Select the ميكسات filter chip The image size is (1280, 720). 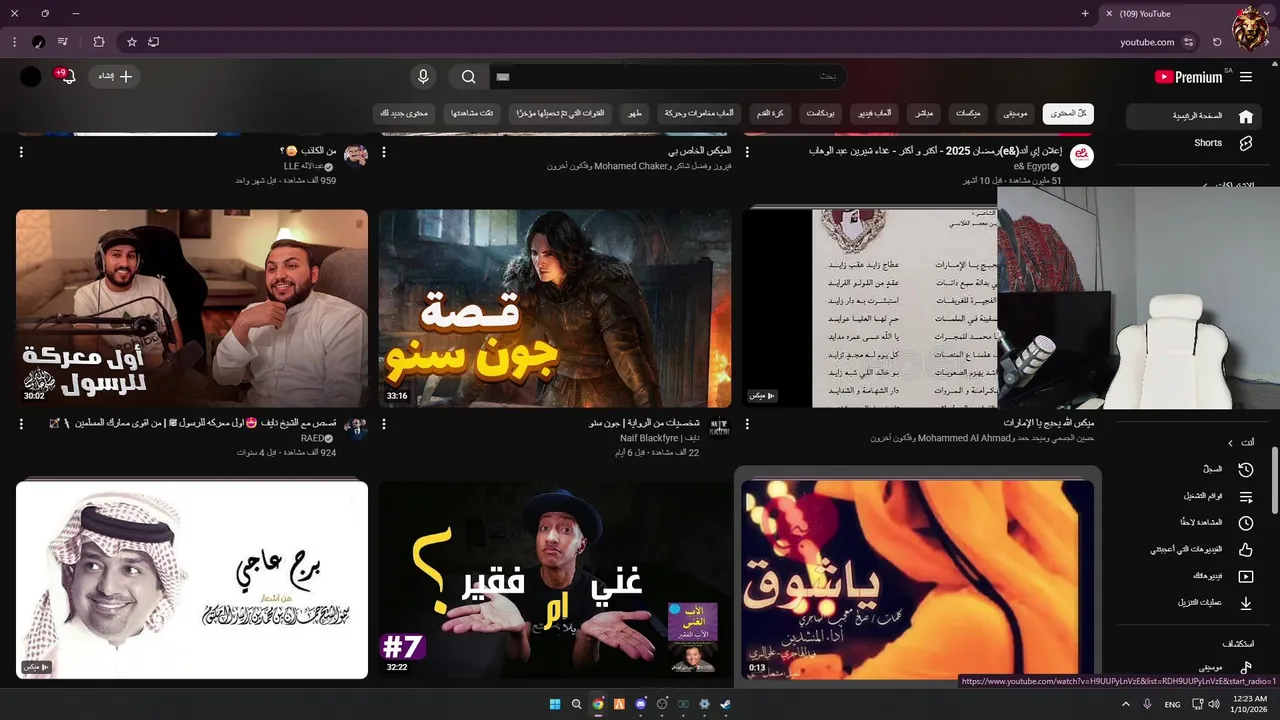[968, 113]
